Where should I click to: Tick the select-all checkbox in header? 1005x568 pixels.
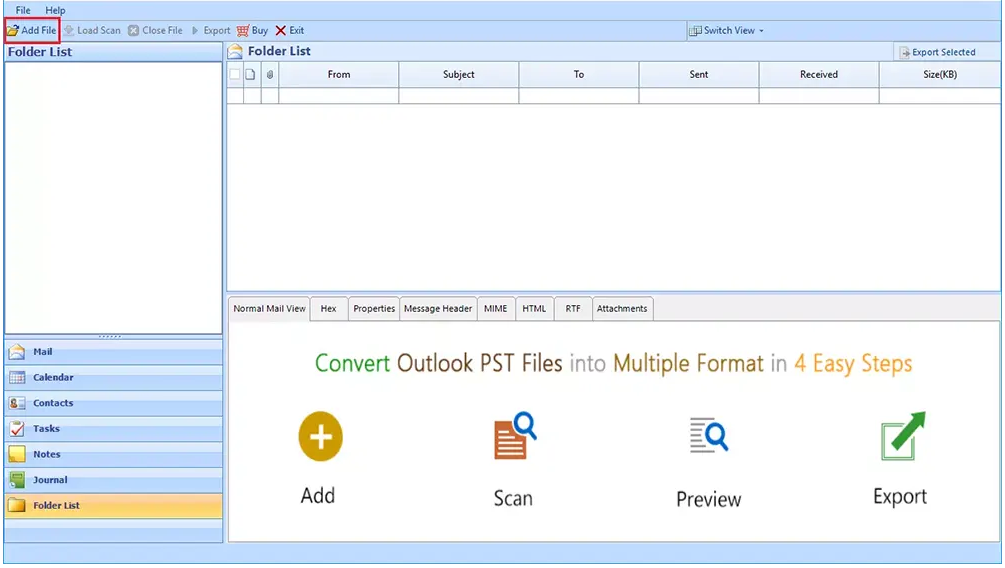coord(235,74)
